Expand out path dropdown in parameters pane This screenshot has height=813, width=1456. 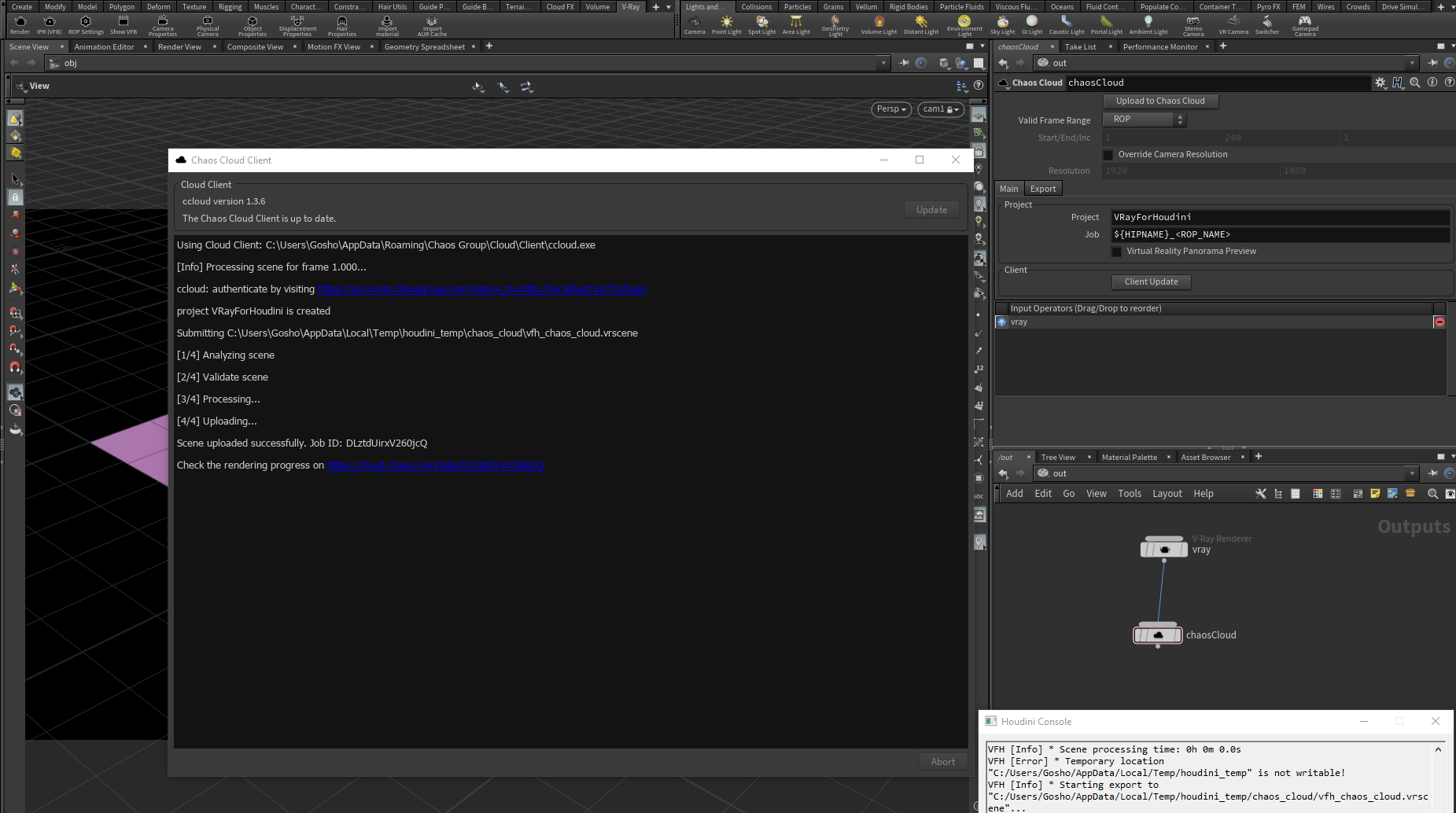tap(1412, 63)
